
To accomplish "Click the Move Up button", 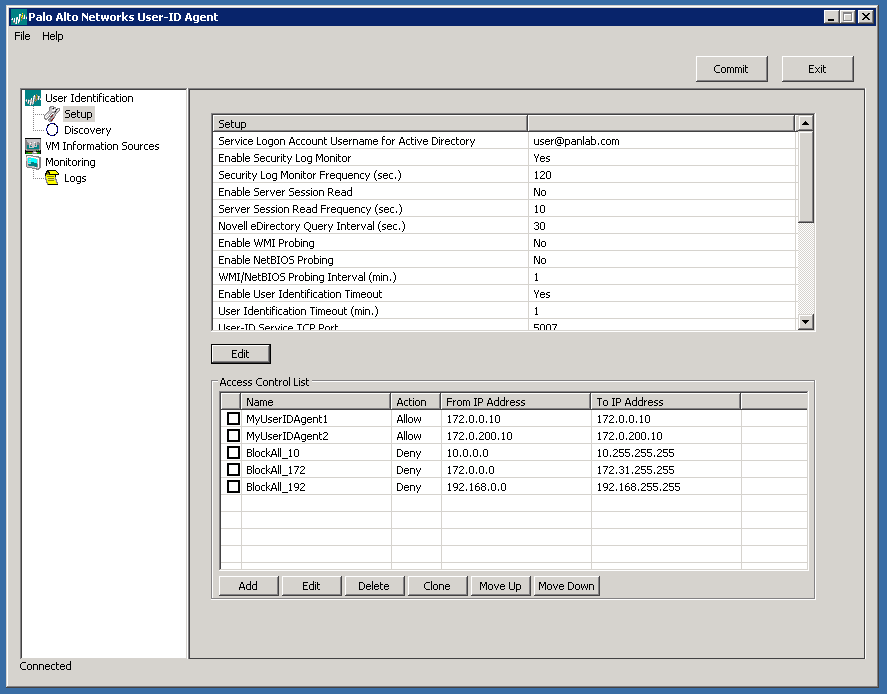I will (x=500, y=586).
